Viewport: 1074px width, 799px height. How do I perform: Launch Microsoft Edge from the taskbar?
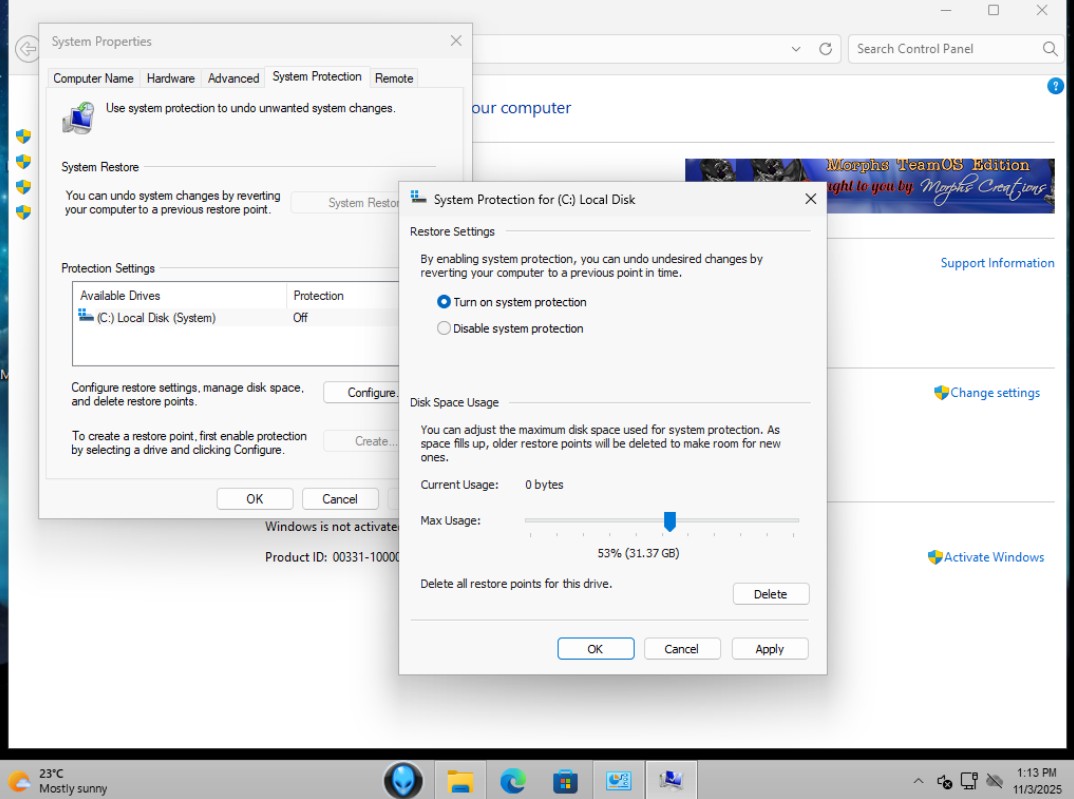(512, 781)
